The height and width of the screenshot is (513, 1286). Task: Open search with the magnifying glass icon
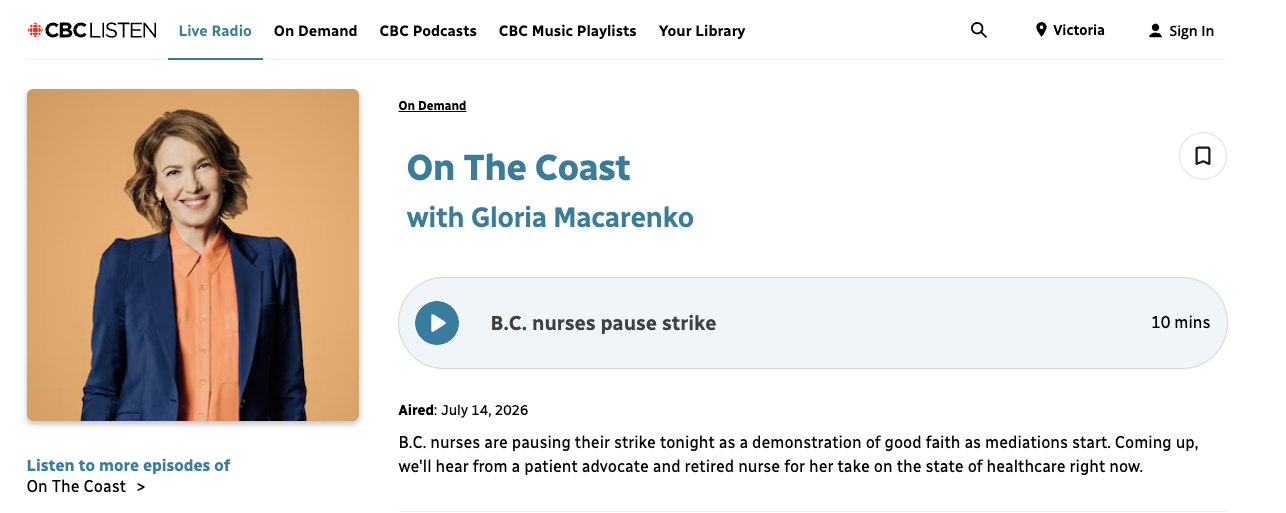click(x=979, y=30)
